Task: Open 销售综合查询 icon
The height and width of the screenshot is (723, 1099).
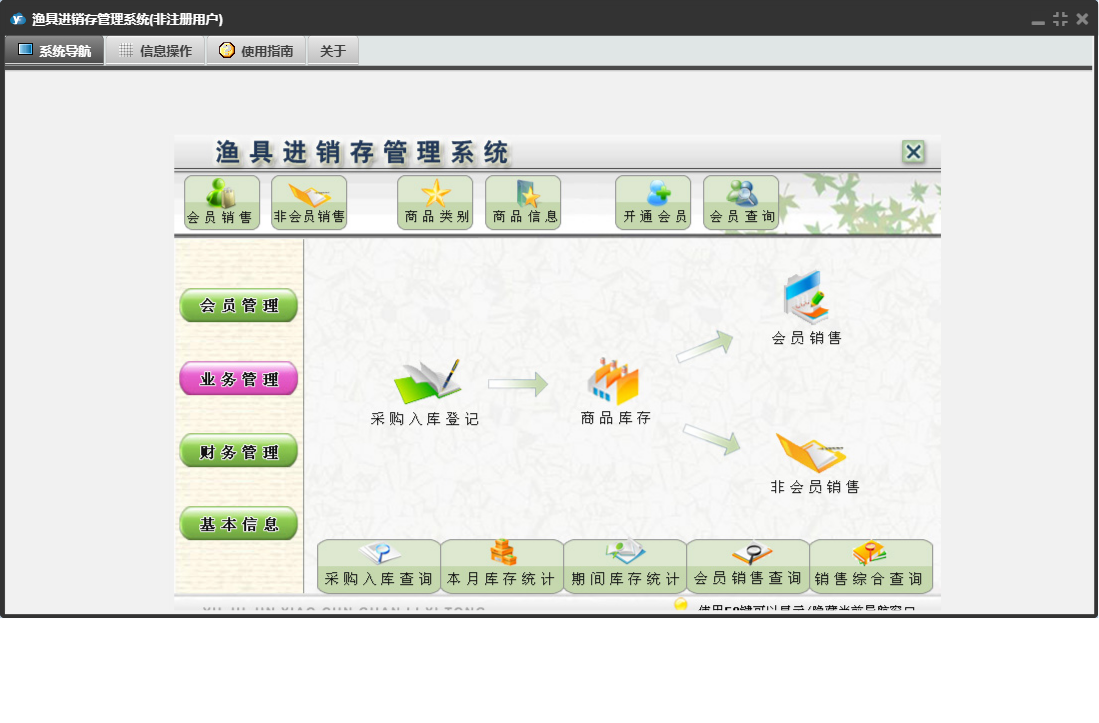Action: coord(871,566)
